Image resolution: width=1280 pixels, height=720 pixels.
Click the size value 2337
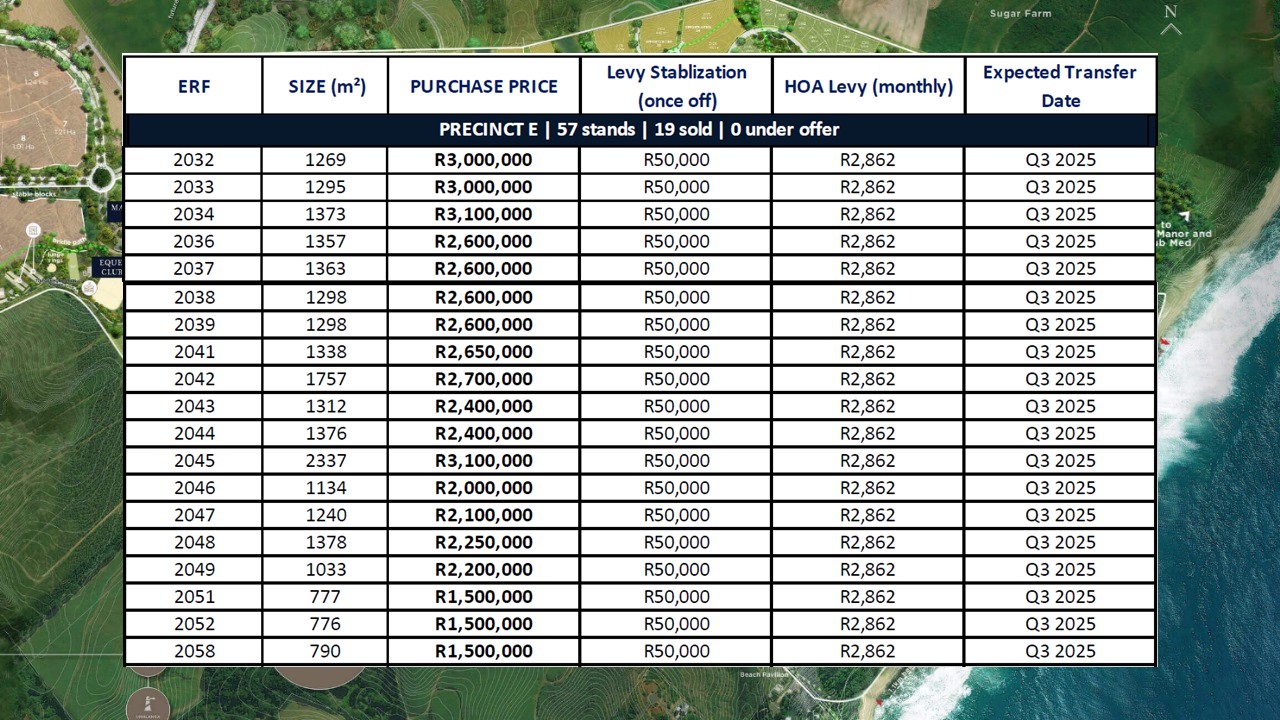(326, 460)
